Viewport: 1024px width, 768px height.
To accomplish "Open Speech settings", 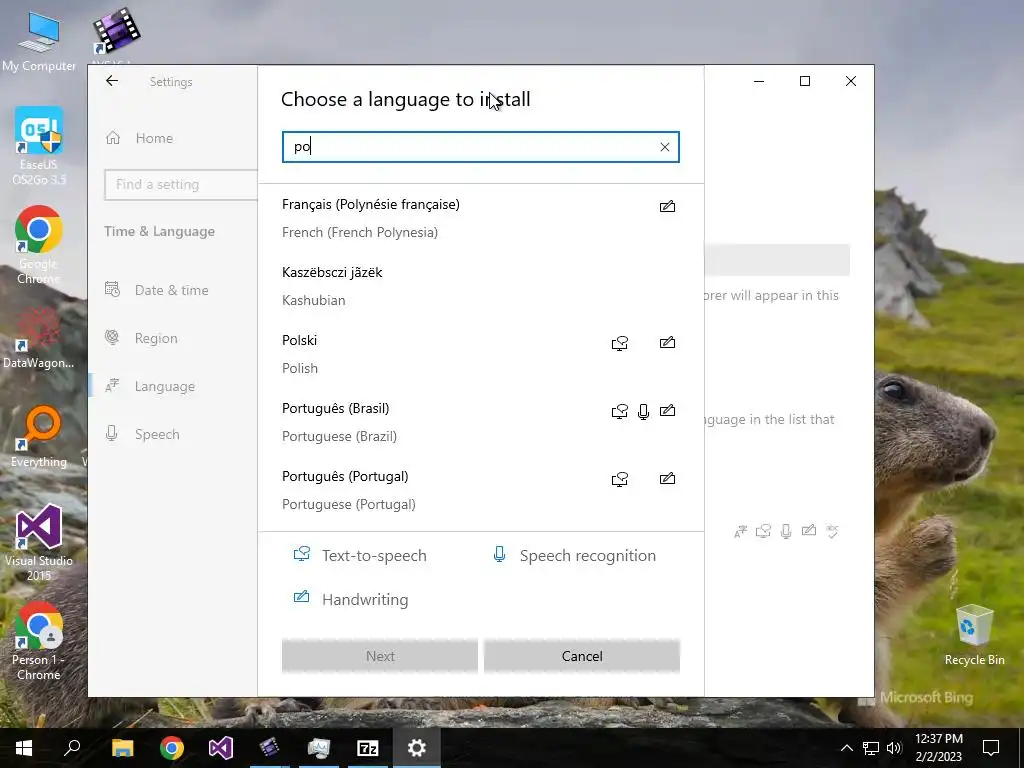I will click(157, 434).
